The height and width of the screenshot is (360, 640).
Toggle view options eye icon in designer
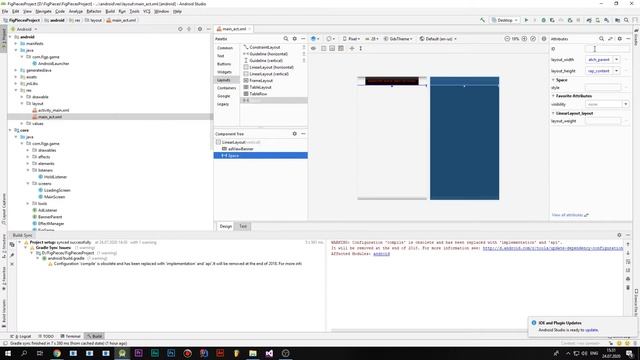(313, 48)
